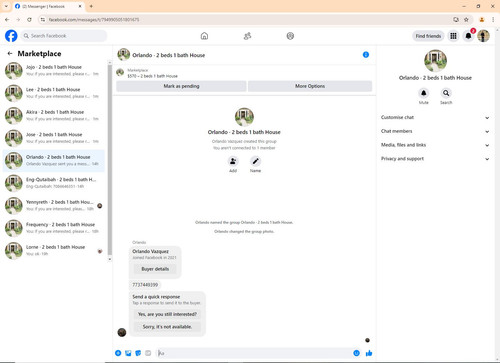This screenshot has height=363, width=500.
Task: Click Marketplace $570 listing link
Action: tap(152, 76)
